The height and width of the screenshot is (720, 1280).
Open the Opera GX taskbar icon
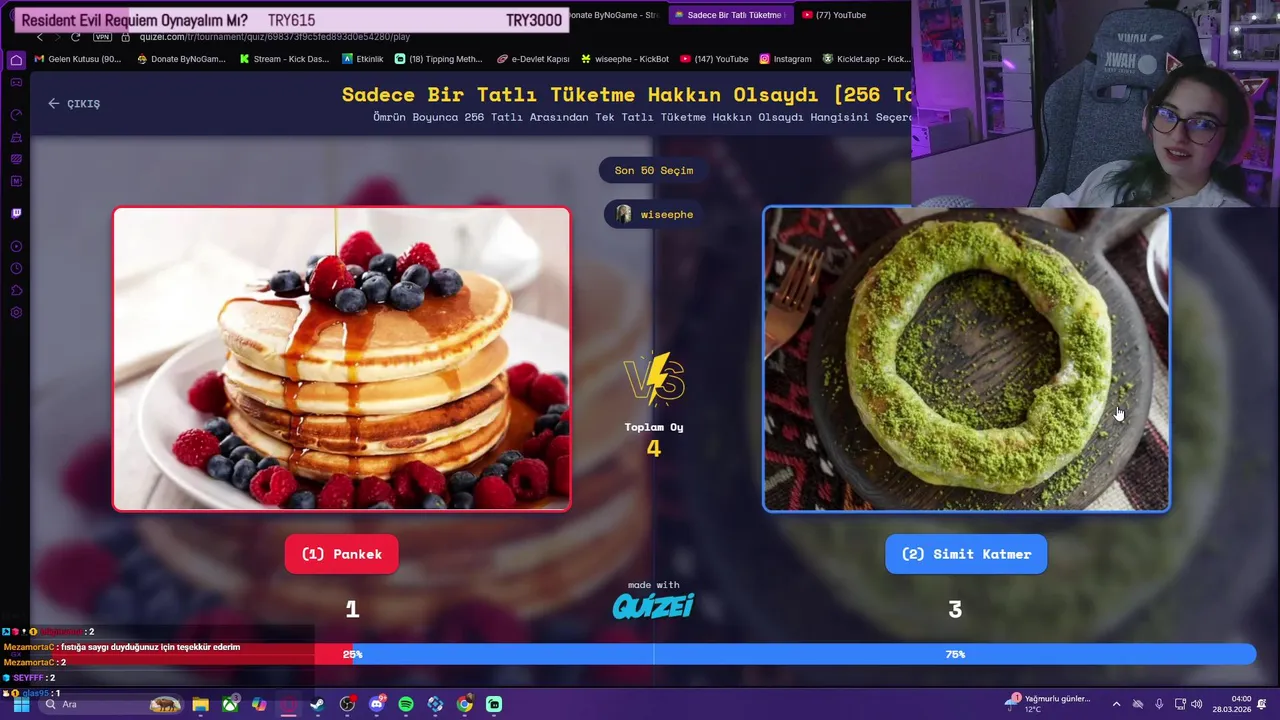pos(288,704)
